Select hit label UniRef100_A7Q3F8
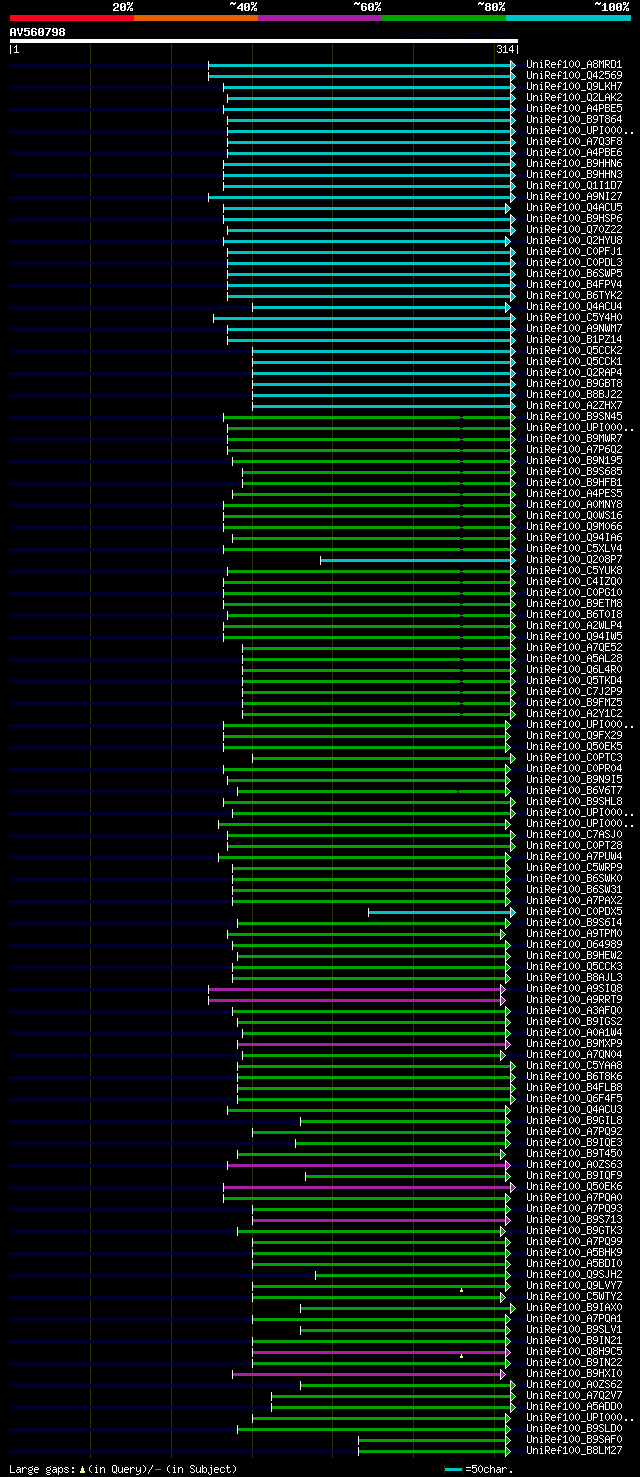This screenshot has height=1477, width=640. pos(574,141)
